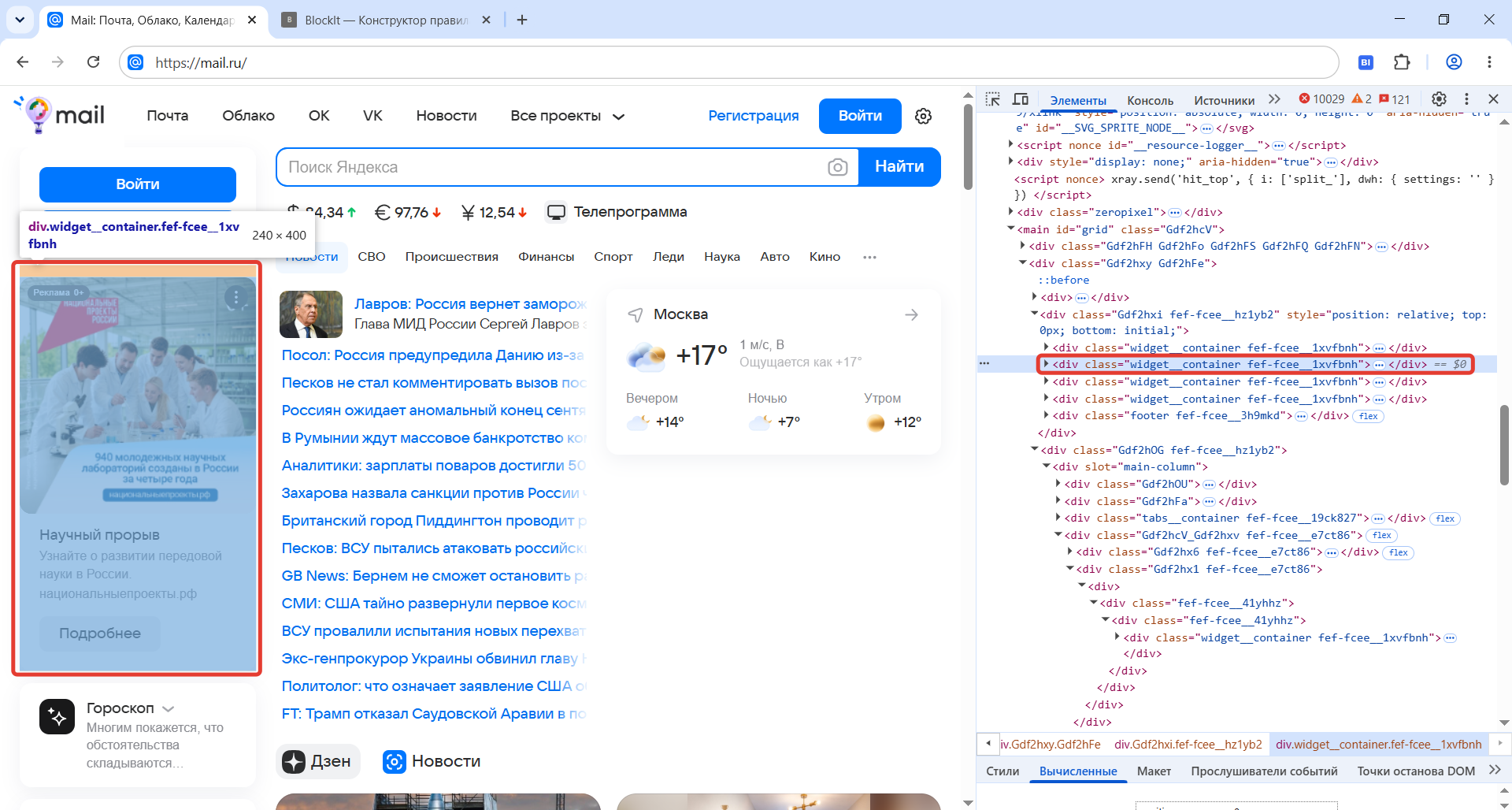The height and width of the screenshot is (810, 1512).
Task: Go back to the previous page
Action: point(23,62)
